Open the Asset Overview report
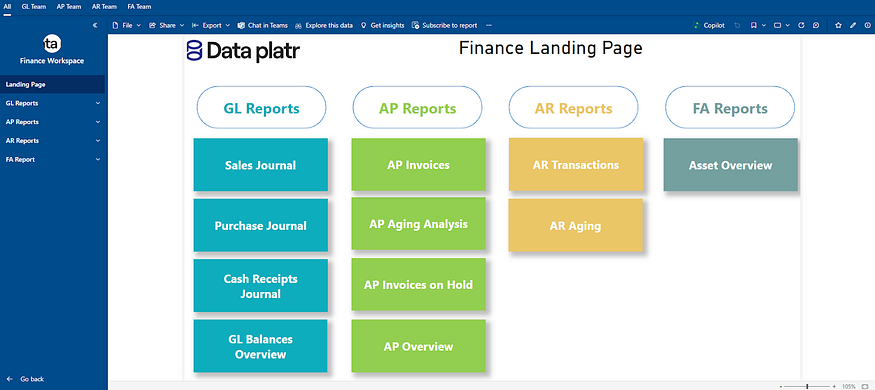The image size is (875, 390). [730, 165]
